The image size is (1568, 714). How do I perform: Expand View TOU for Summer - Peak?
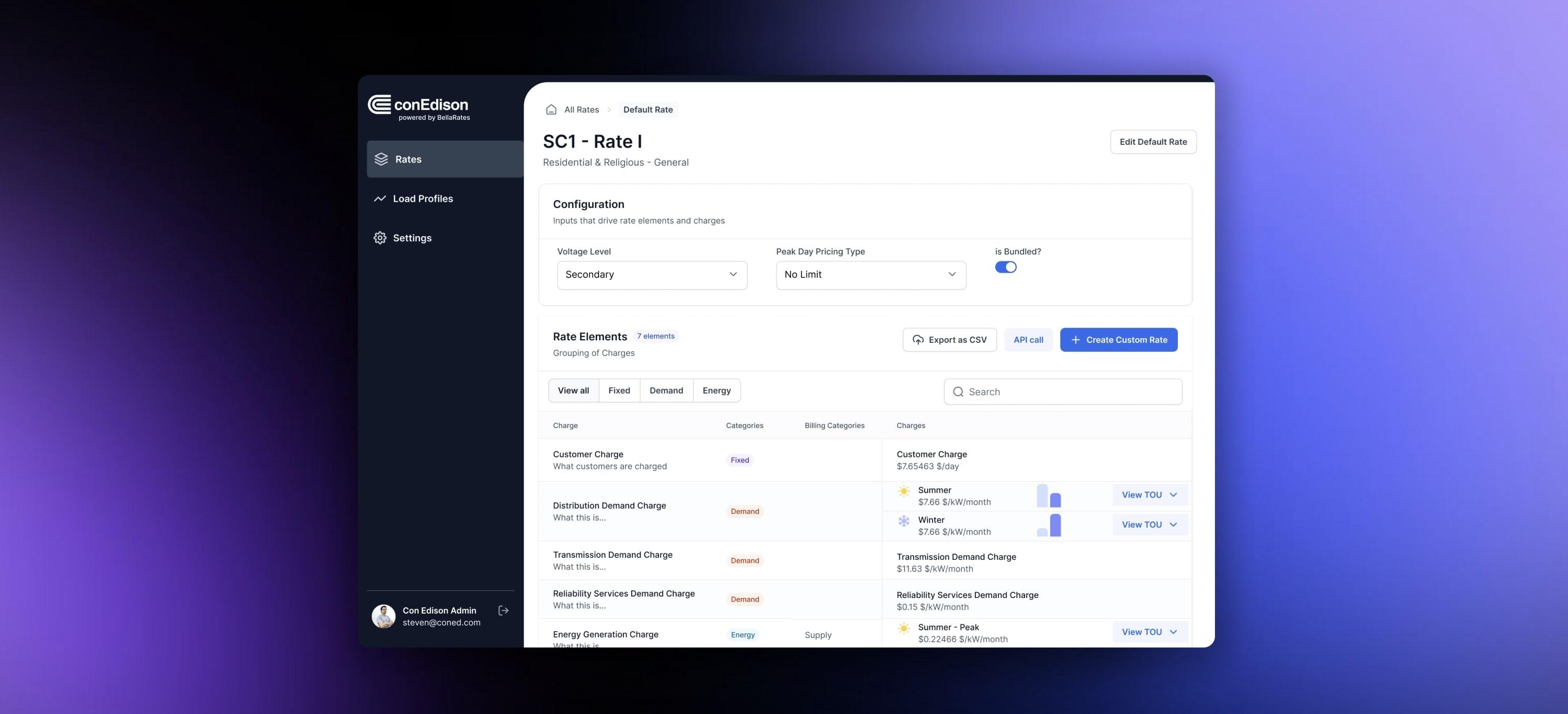pyautogui.click(x=1149, y=632)
